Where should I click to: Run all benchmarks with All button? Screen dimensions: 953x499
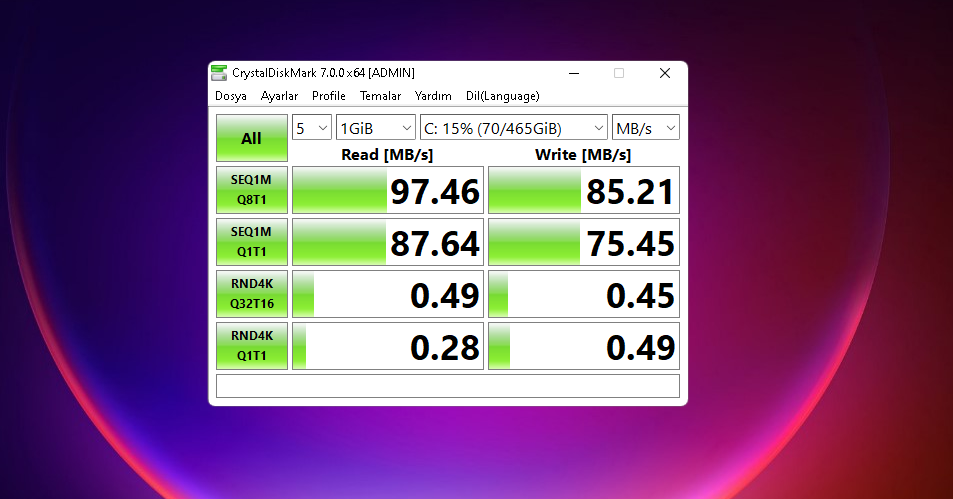point(252,138)
